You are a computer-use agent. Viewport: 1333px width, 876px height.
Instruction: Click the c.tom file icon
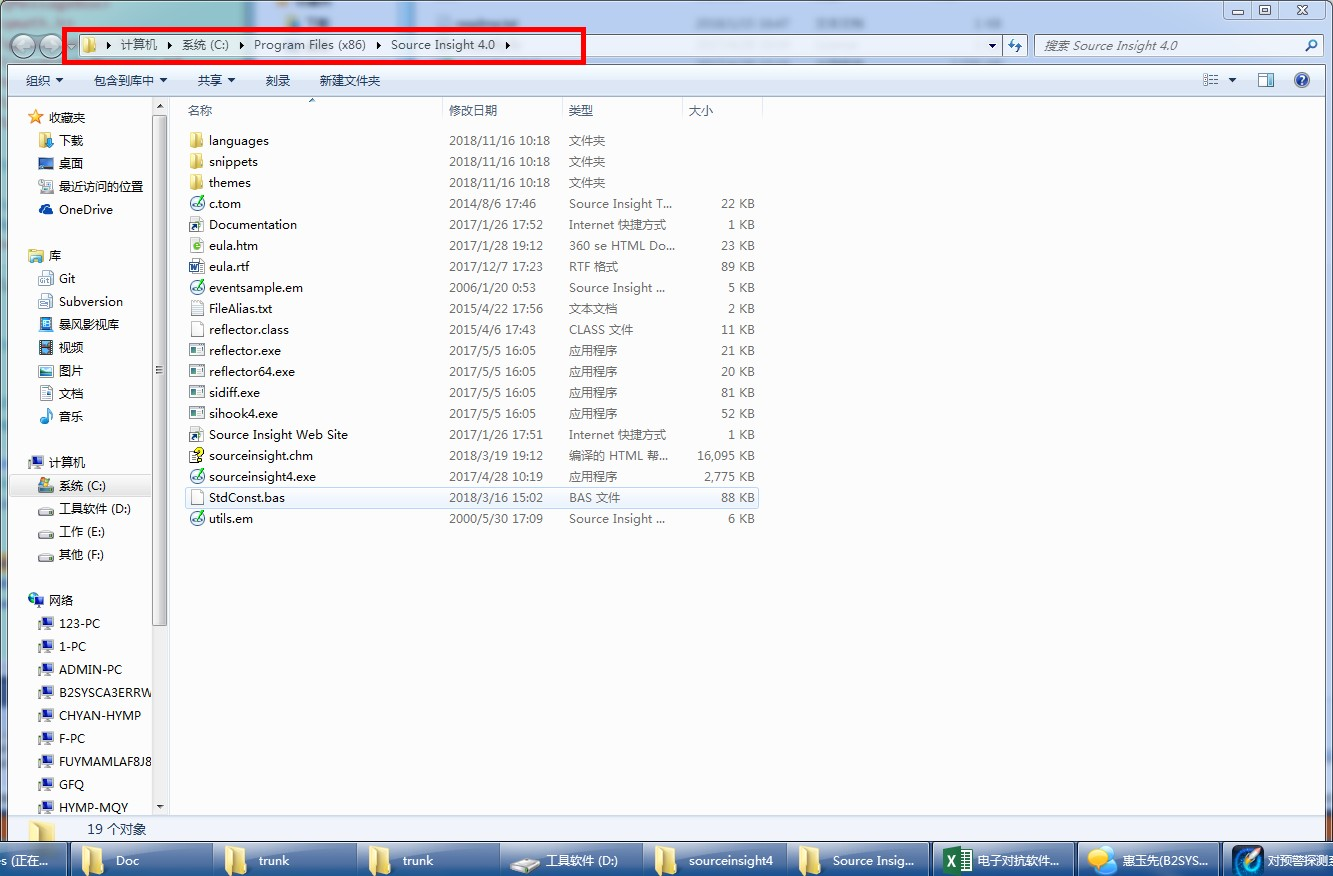[x=197, y=204]
